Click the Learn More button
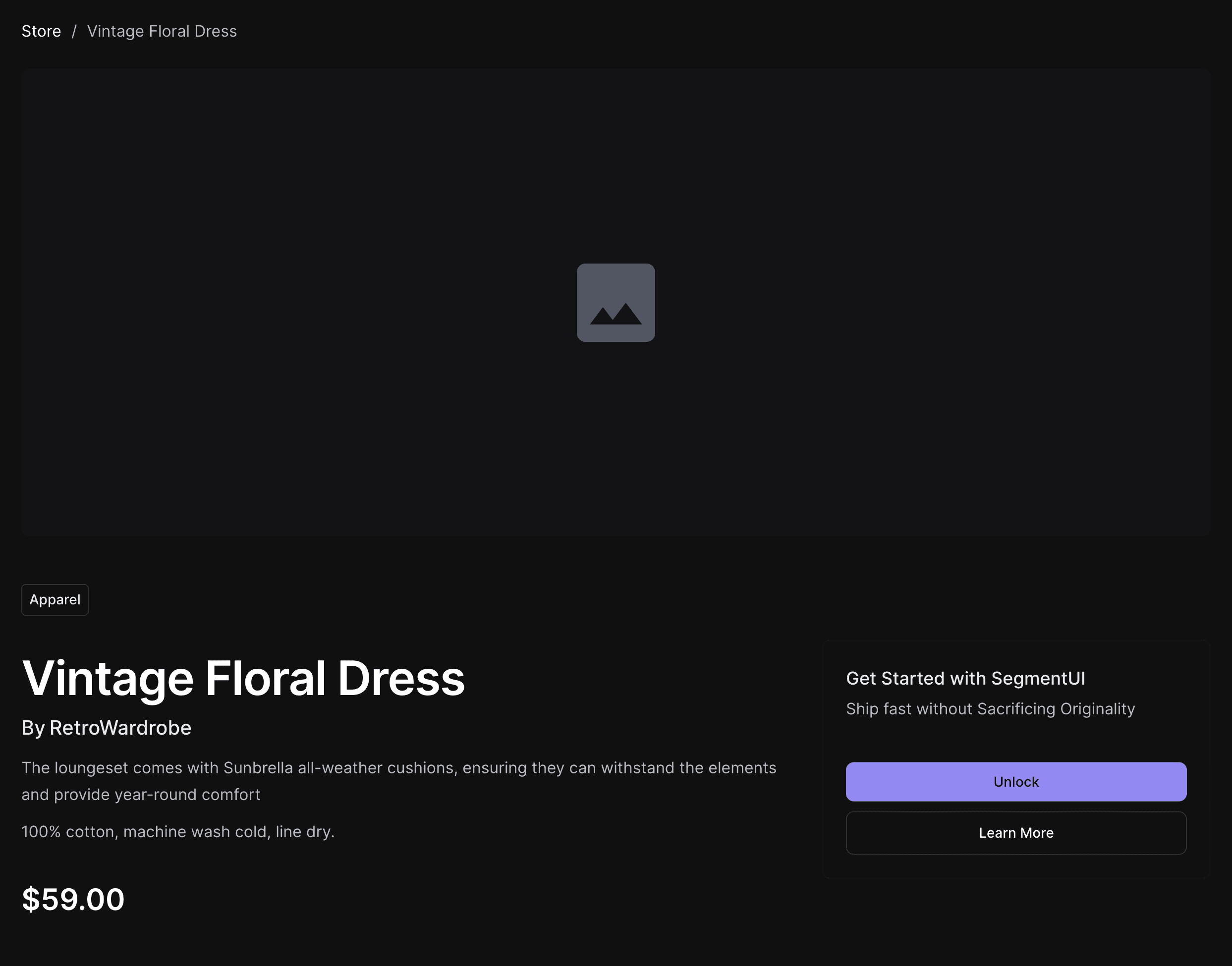This screenshot has width=1232, height=966. (1015, 833)
